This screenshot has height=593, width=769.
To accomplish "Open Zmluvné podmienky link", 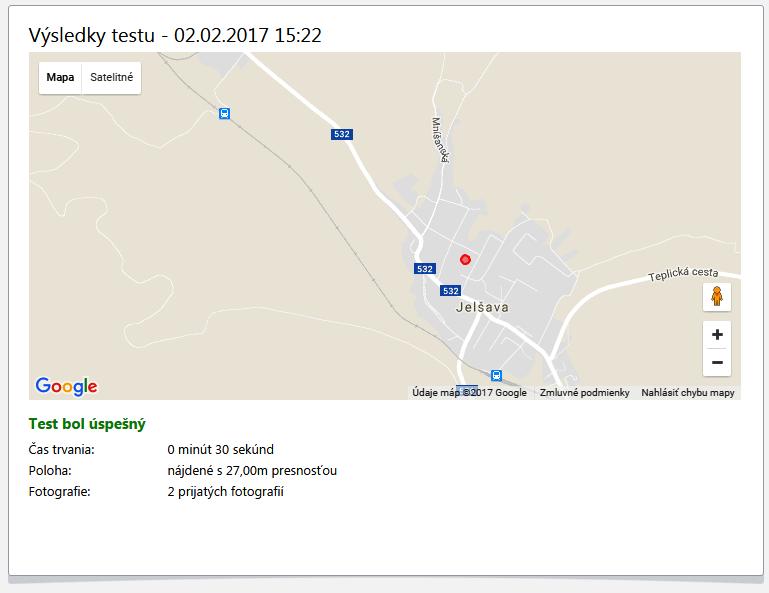I will click(585, 393).
